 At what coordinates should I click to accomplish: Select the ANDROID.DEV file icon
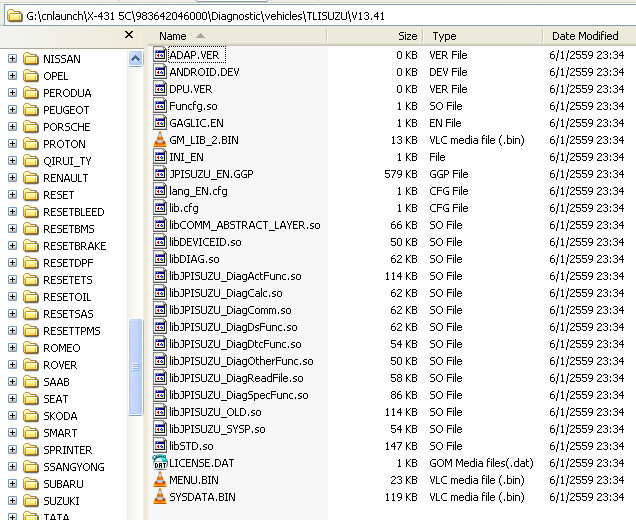coord(160,72)
